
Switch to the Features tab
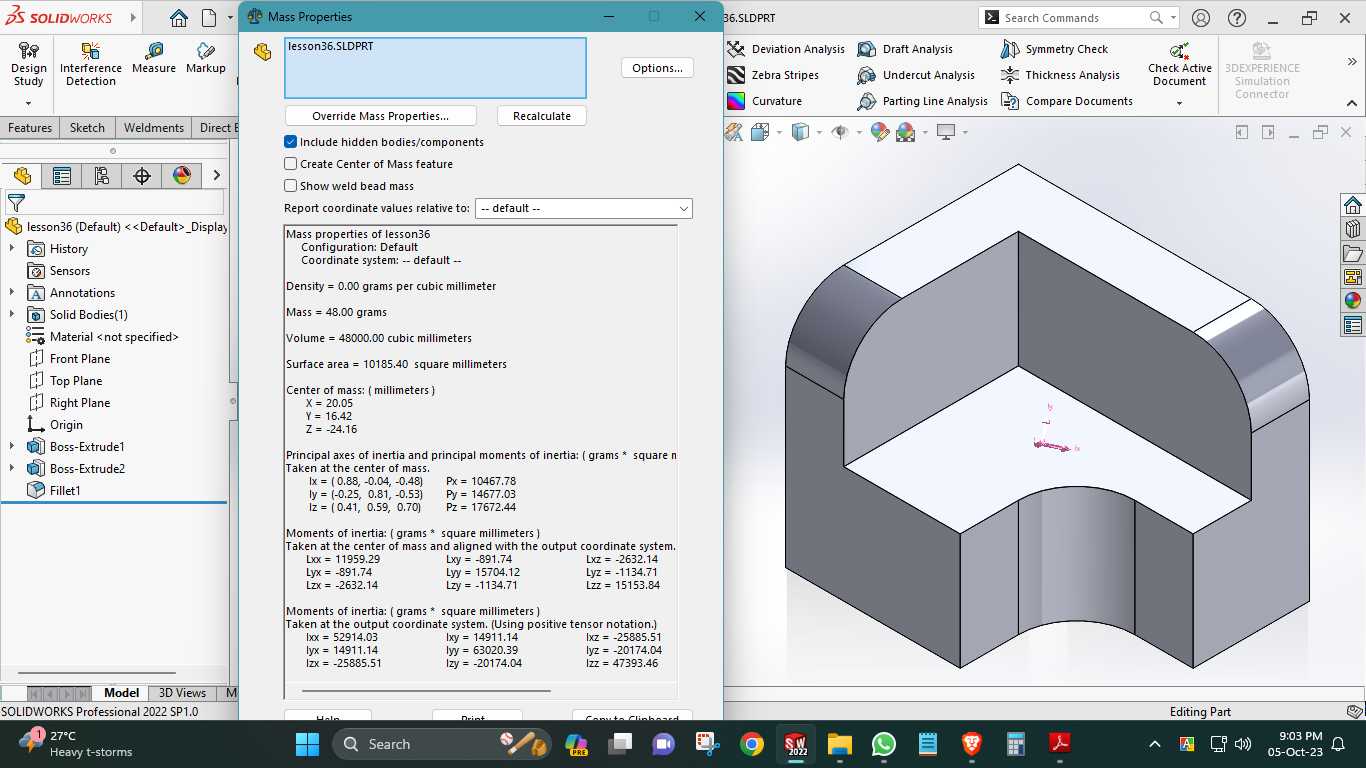pos(30,128)
